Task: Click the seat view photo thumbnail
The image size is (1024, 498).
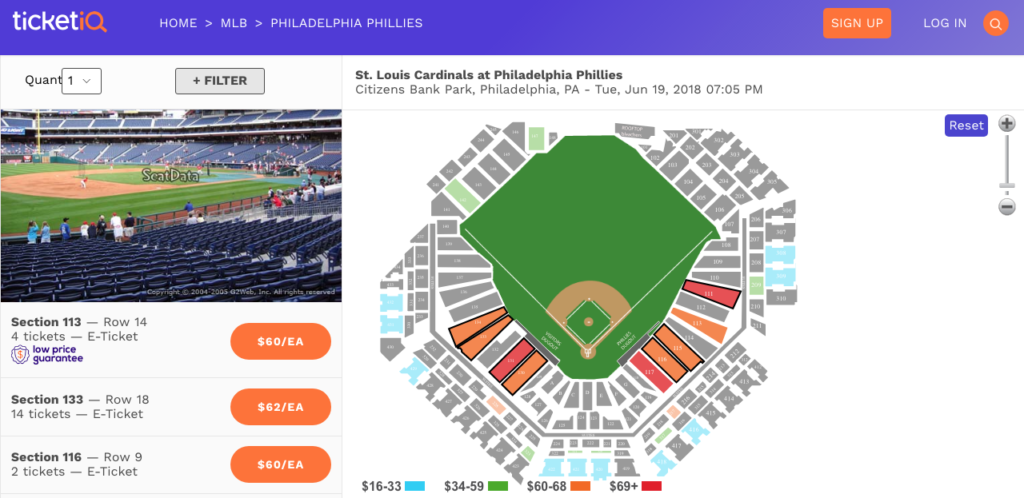Action: click(171, 206)
